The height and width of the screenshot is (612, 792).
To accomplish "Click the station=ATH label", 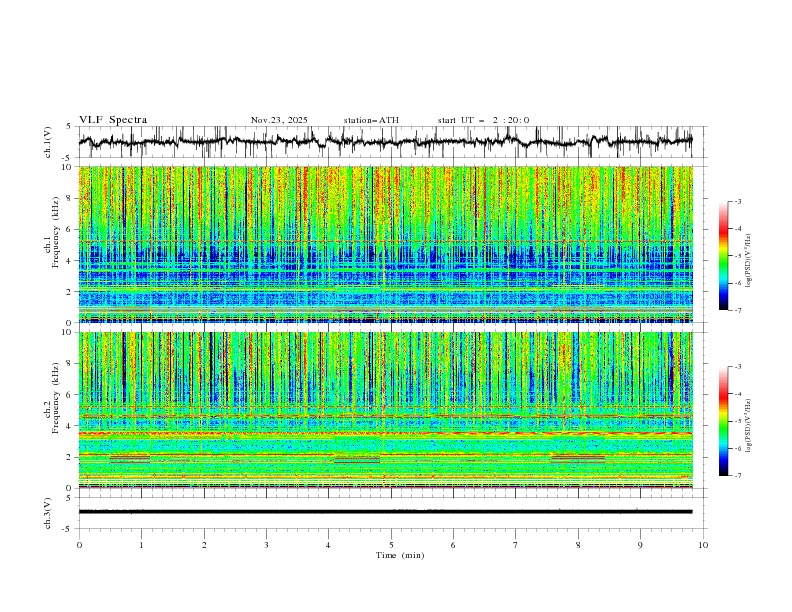I will point(371,120).
